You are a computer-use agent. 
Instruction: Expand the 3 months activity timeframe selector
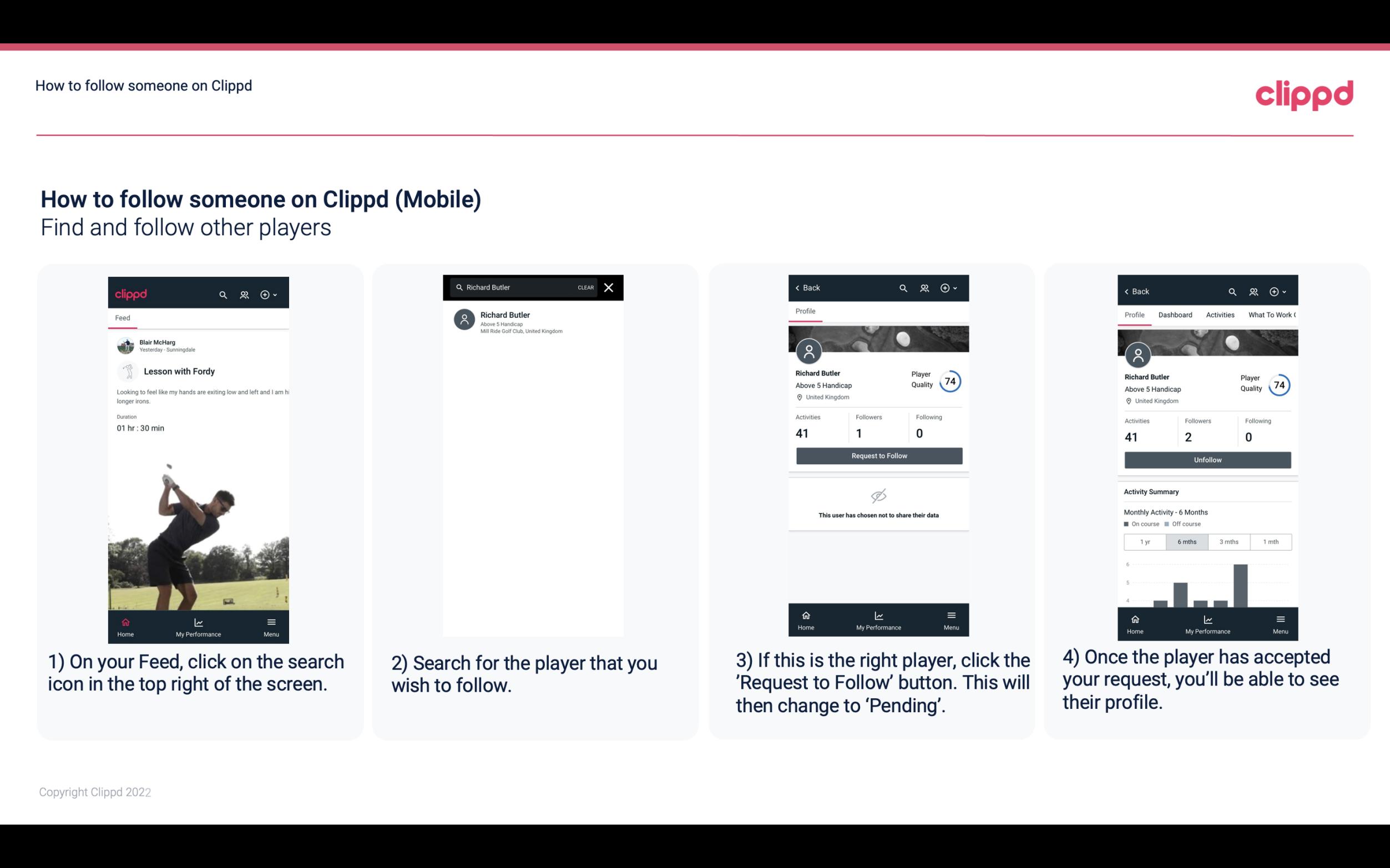click(1228, 541)
